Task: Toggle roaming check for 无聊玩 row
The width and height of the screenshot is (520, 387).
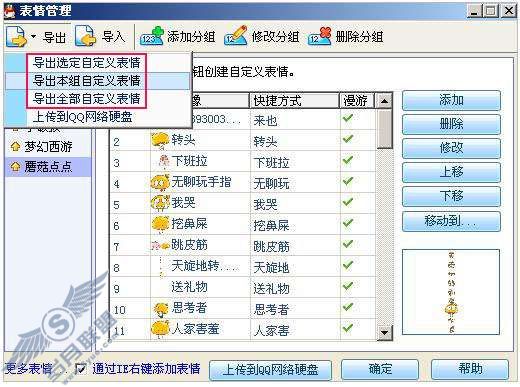Action: coord(348,181)
